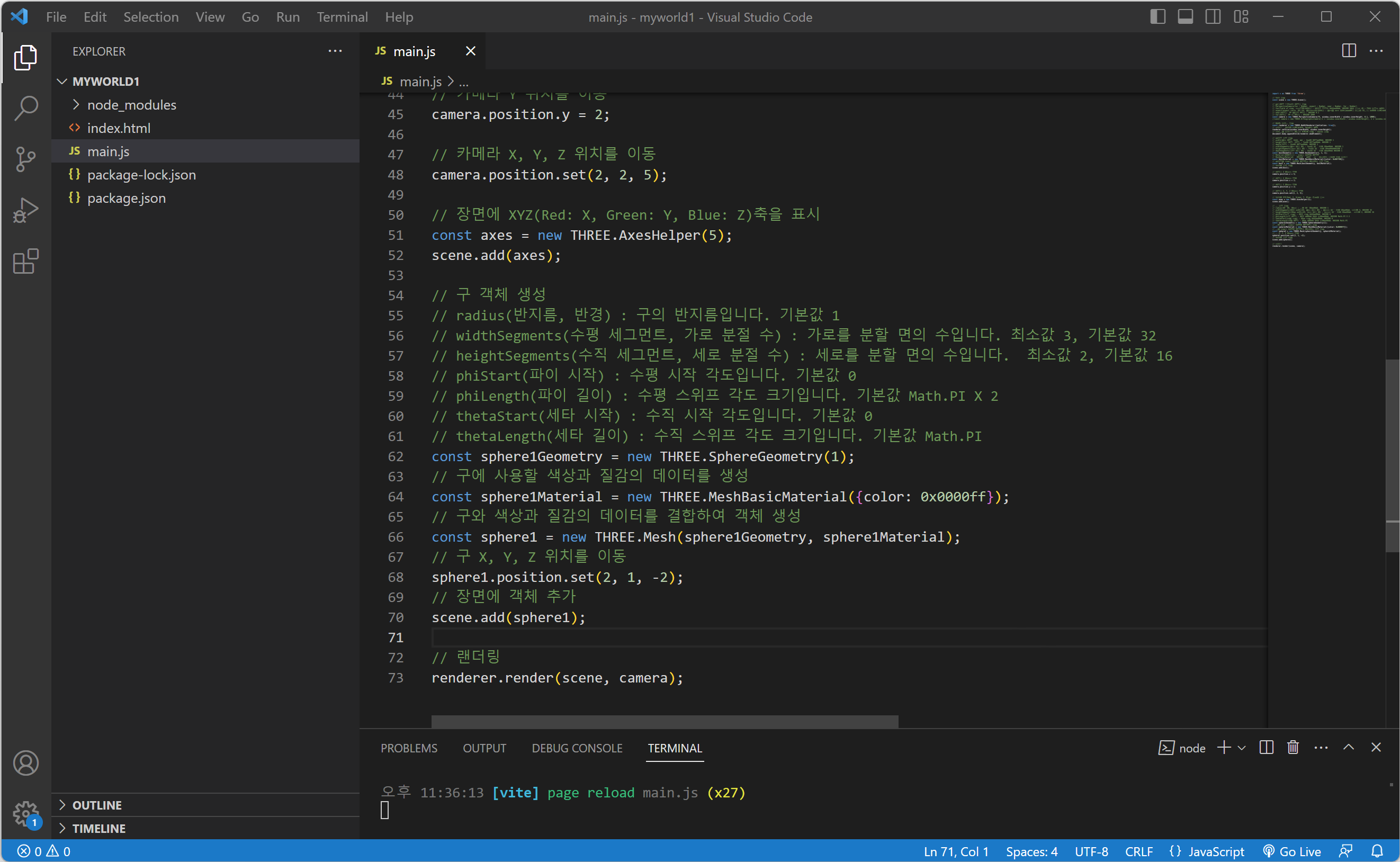Toggle Secondary Side Bar layout button
Screen dimensions: 1400x862
(1213, 16)
